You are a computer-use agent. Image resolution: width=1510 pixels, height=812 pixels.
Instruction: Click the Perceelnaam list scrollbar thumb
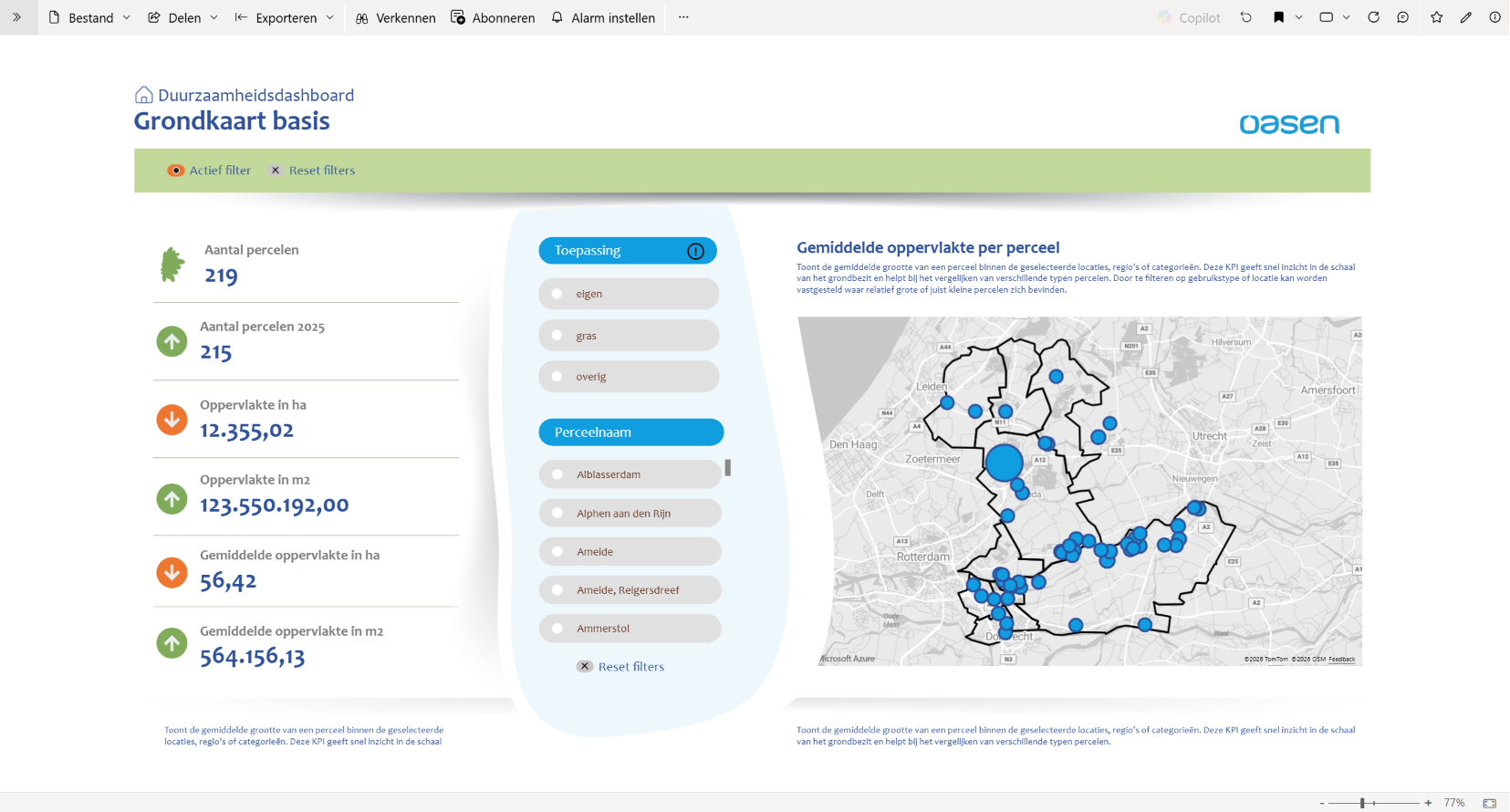pos(728,467)
